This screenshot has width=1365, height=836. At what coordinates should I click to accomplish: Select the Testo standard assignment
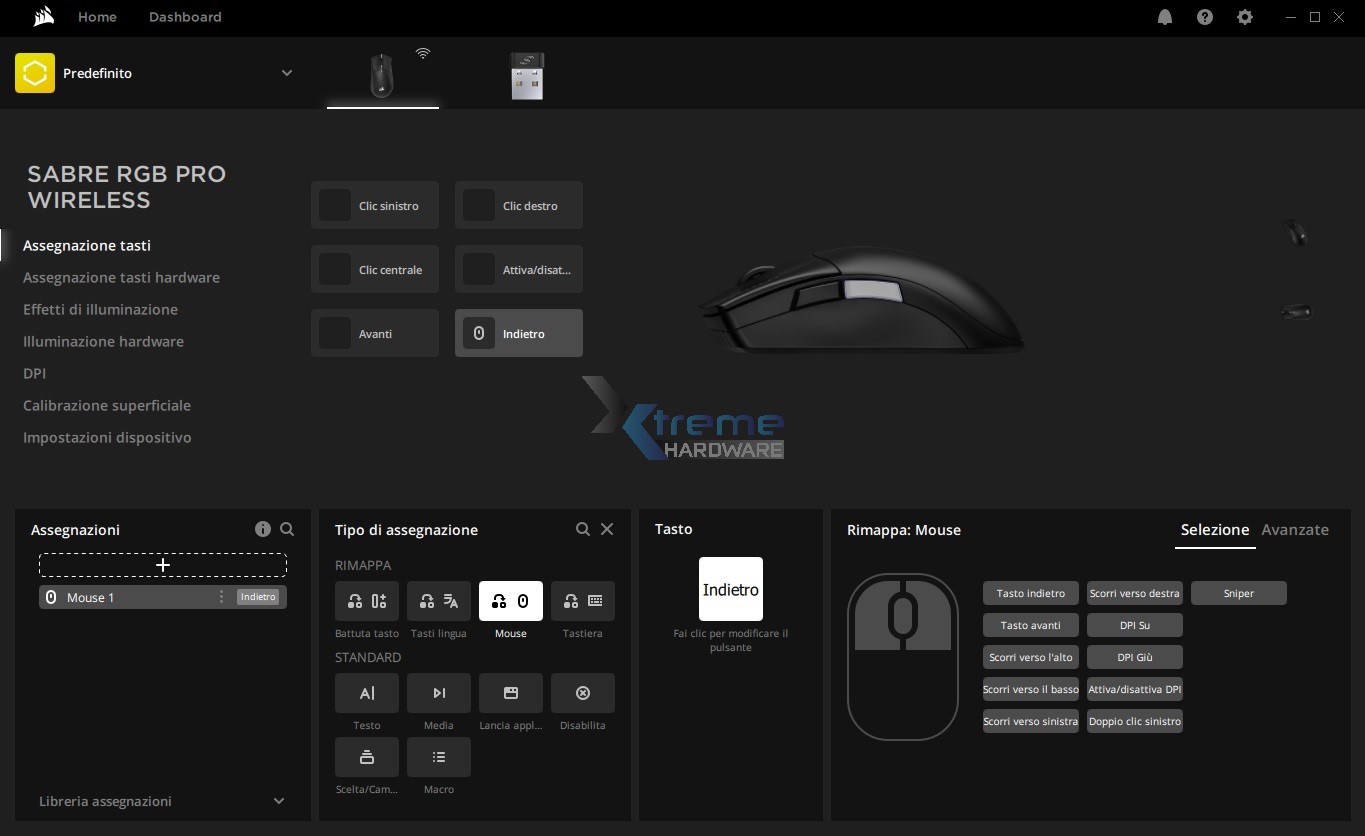(x=366, y=693)
